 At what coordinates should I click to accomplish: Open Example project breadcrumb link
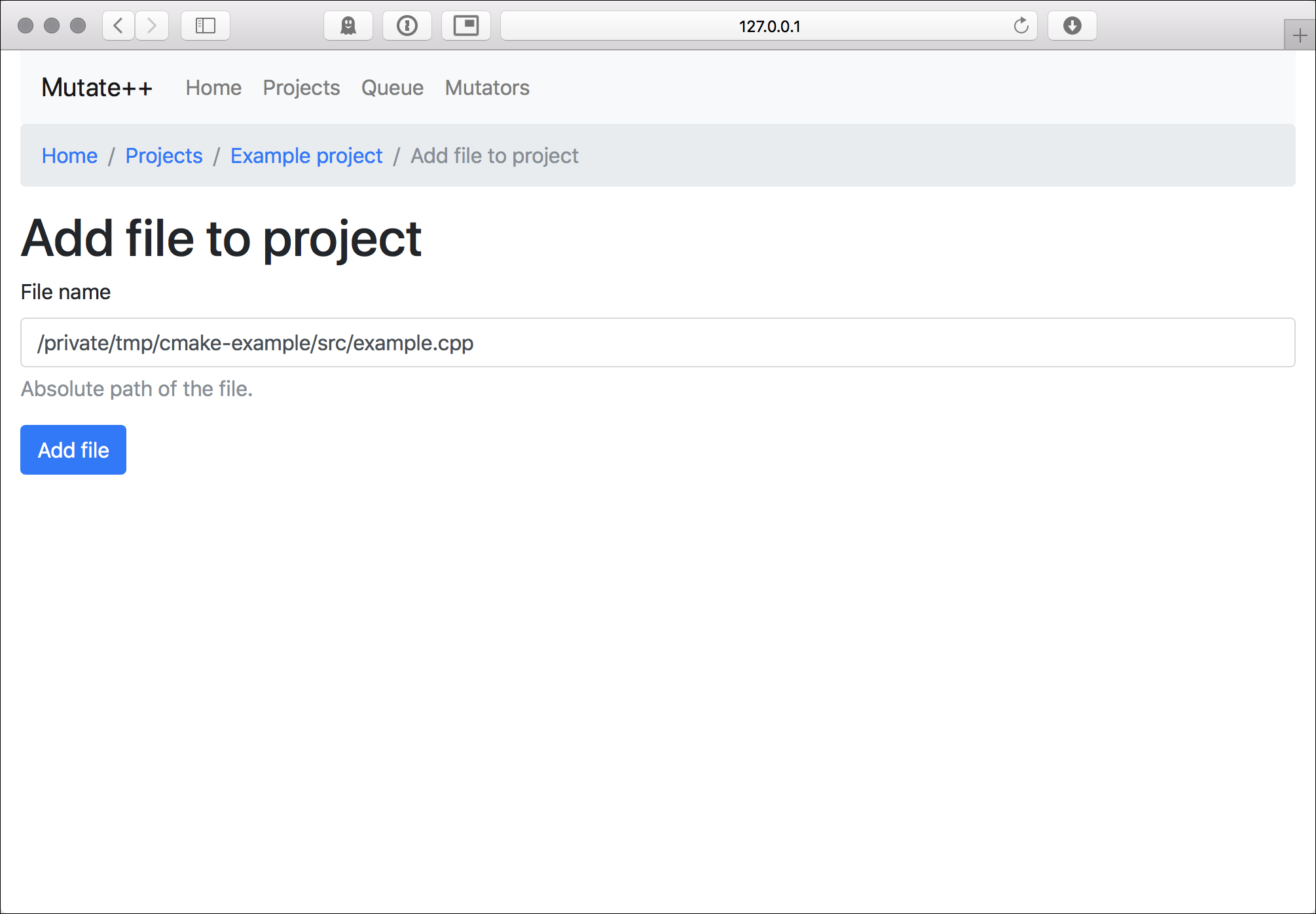(306, 156)
